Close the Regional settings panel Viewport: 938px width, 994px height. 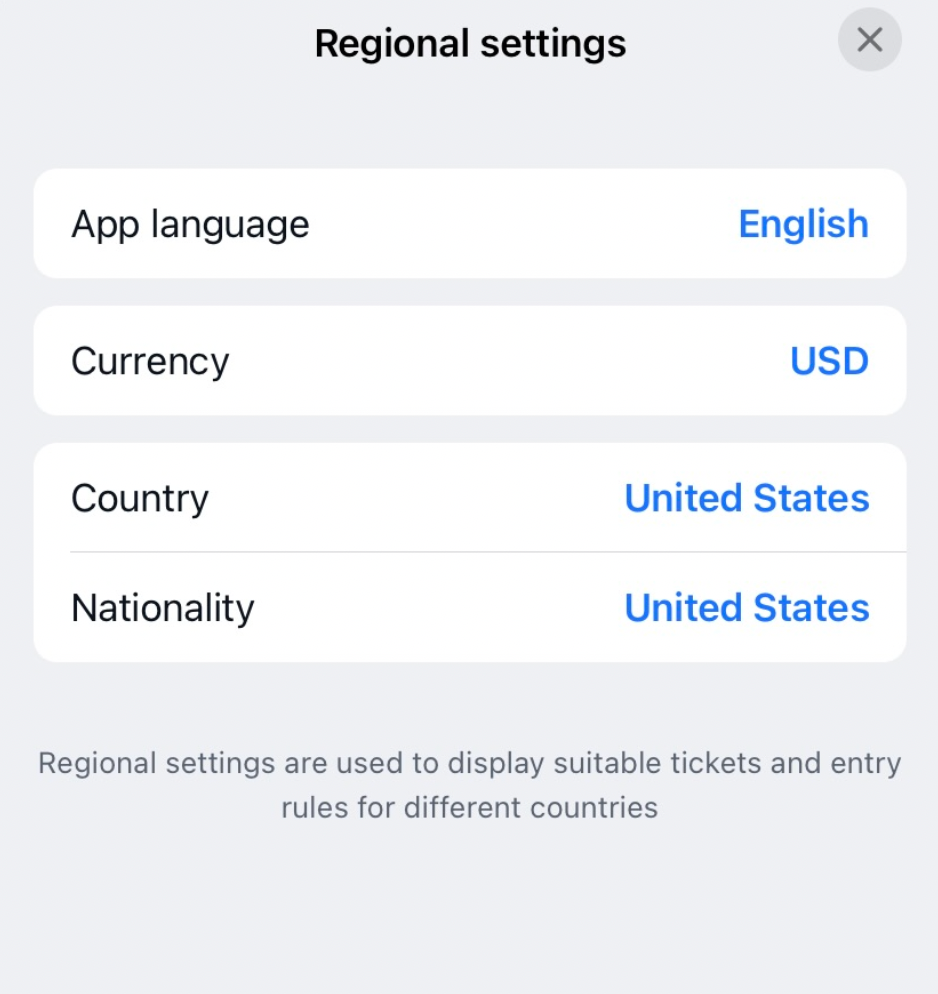869,40
